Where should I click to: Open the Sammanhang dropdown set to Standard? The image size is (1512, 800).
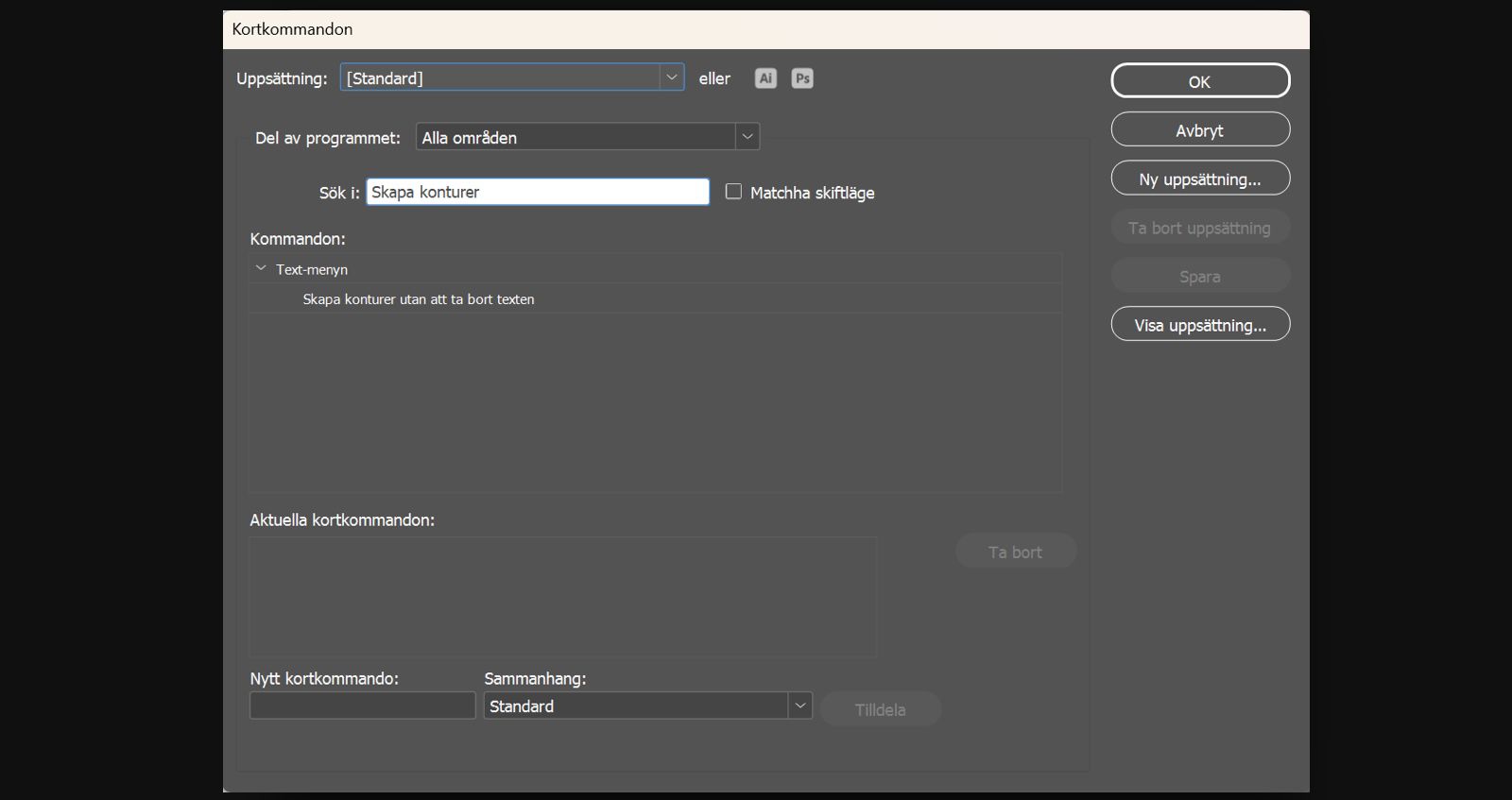pos(648,706)
